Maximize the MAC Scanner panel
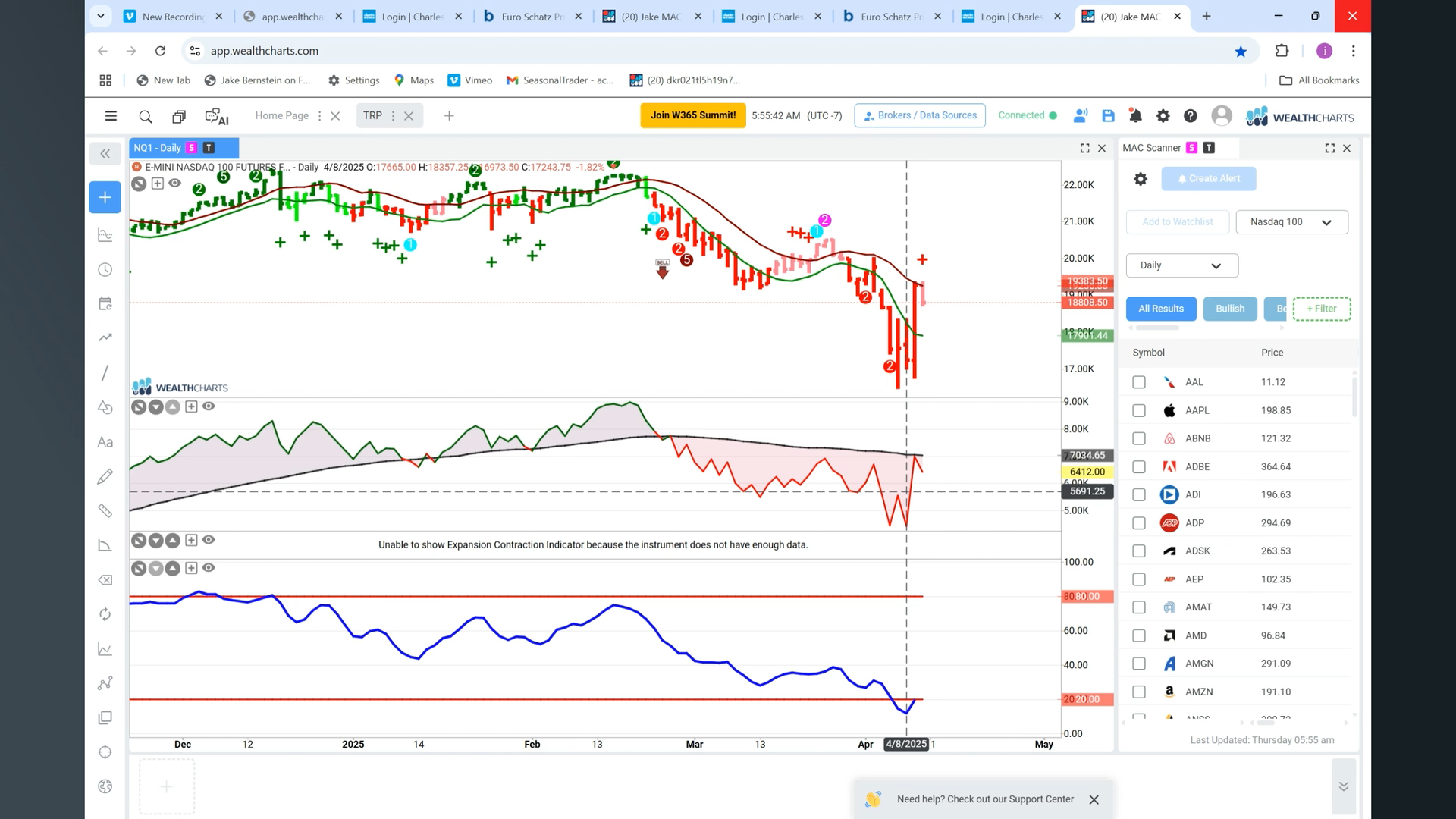The height and width of the screenshot is (819, 1456). pyautogui.click(x=1330, y=148)
